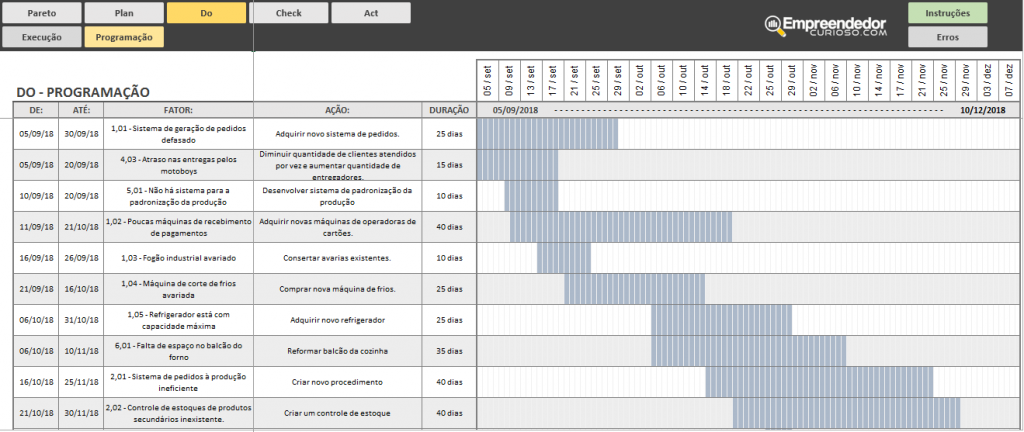Select the 26/09/18 end date cell
Image resolution: width=1024 pixels, height=432 pixels.
tap(81, 258)
